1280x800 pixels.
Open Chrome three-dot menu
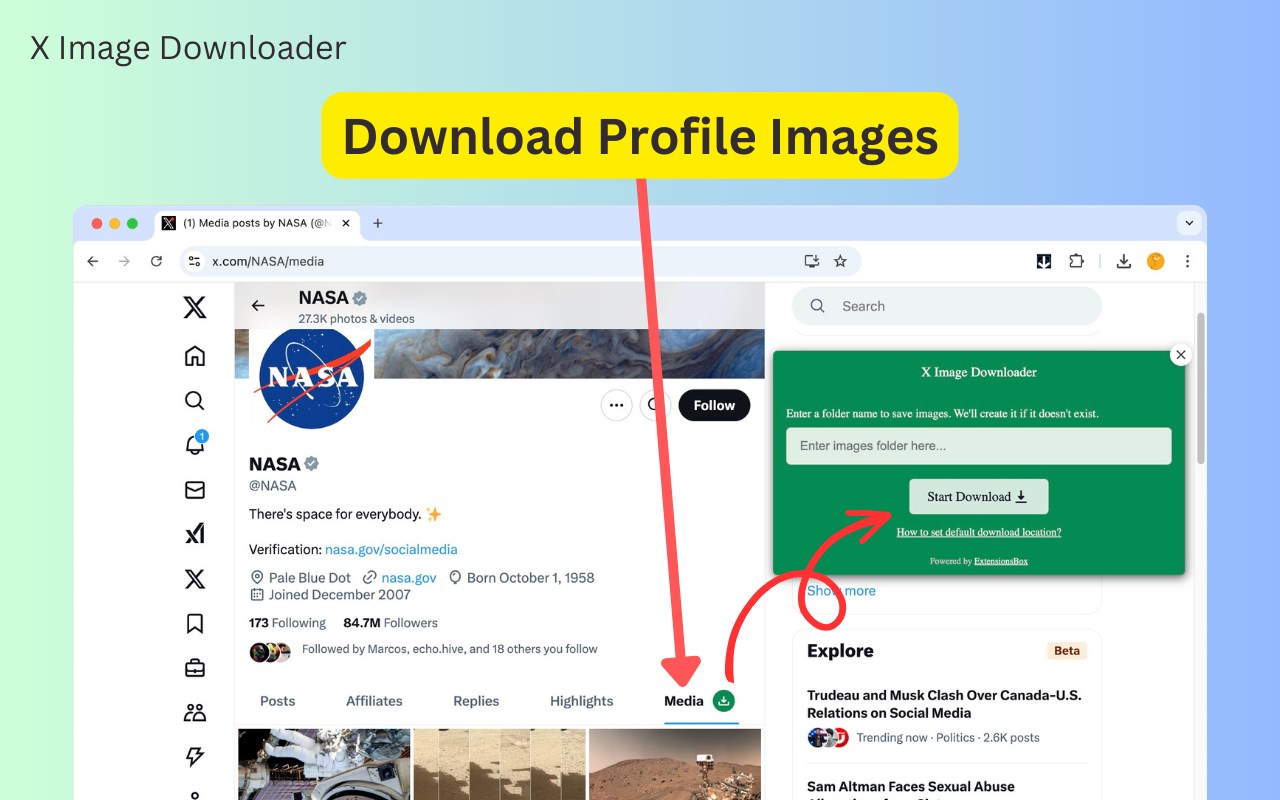pos(1187,261)
